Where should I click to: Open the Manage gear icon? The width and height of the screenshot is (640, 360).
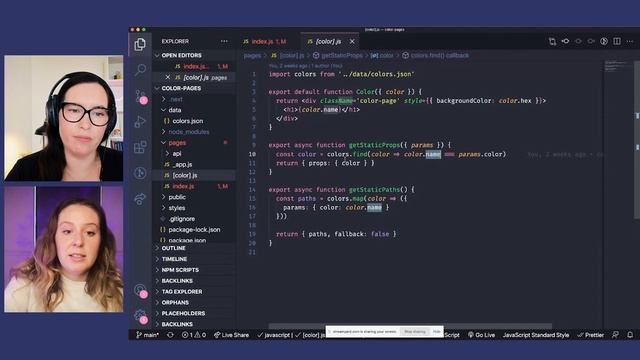pyautogui.click(x=141, y=316)
